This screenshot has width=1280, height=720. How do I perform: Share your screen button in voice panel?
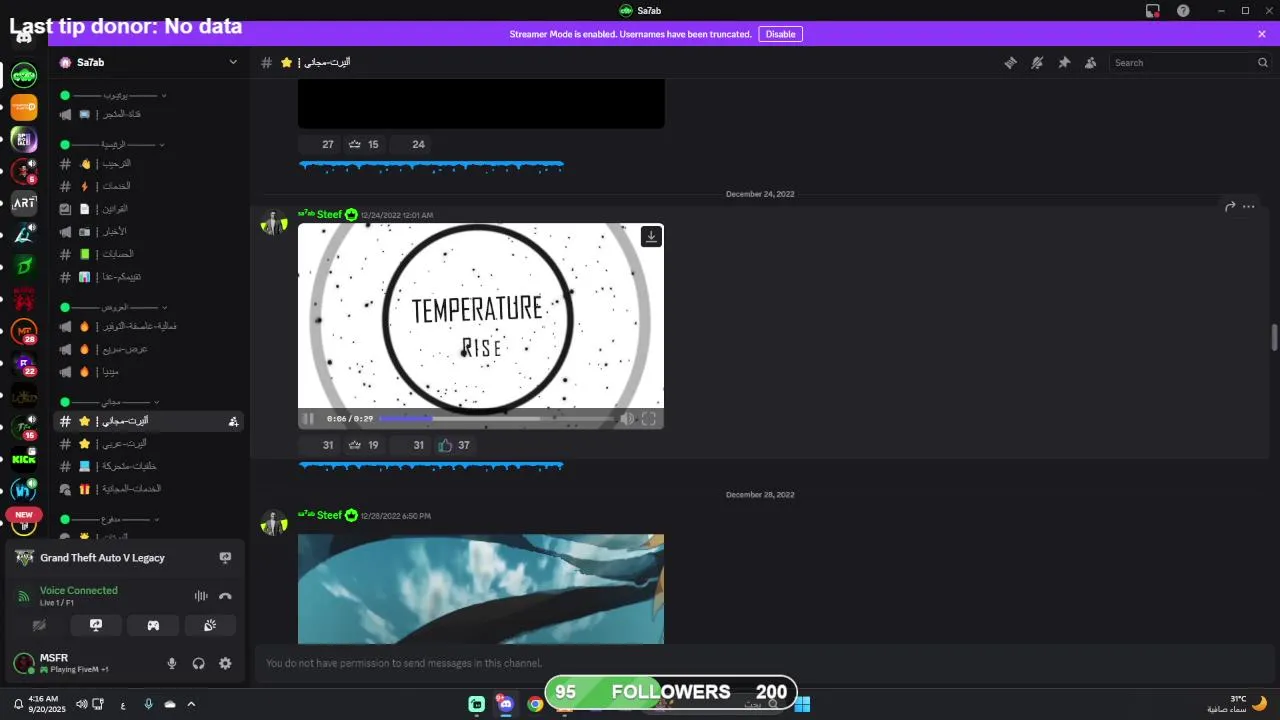tap(96, 625)
